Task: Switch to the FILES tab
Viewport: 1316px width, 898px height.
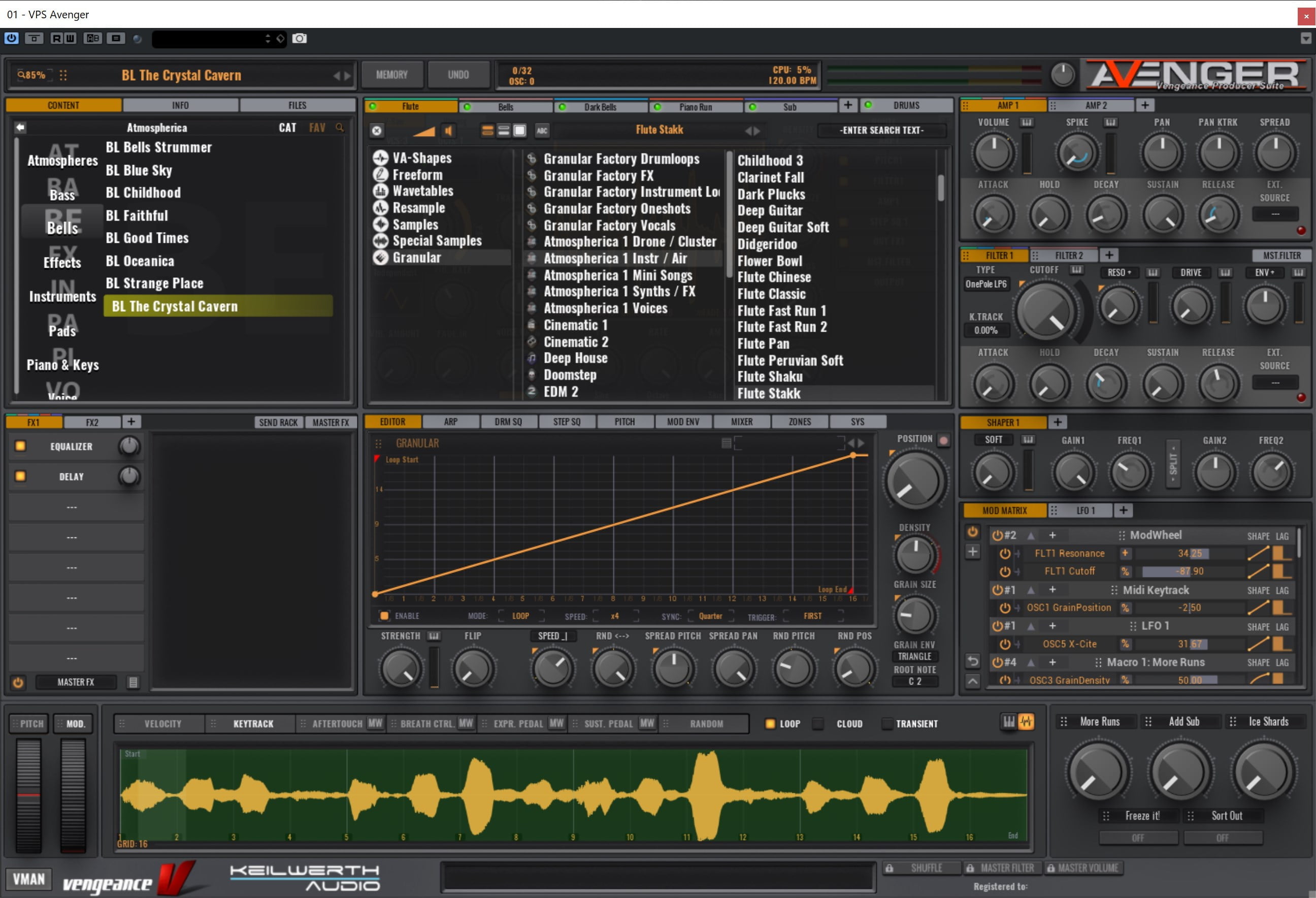Action: (x=298, y=105)
